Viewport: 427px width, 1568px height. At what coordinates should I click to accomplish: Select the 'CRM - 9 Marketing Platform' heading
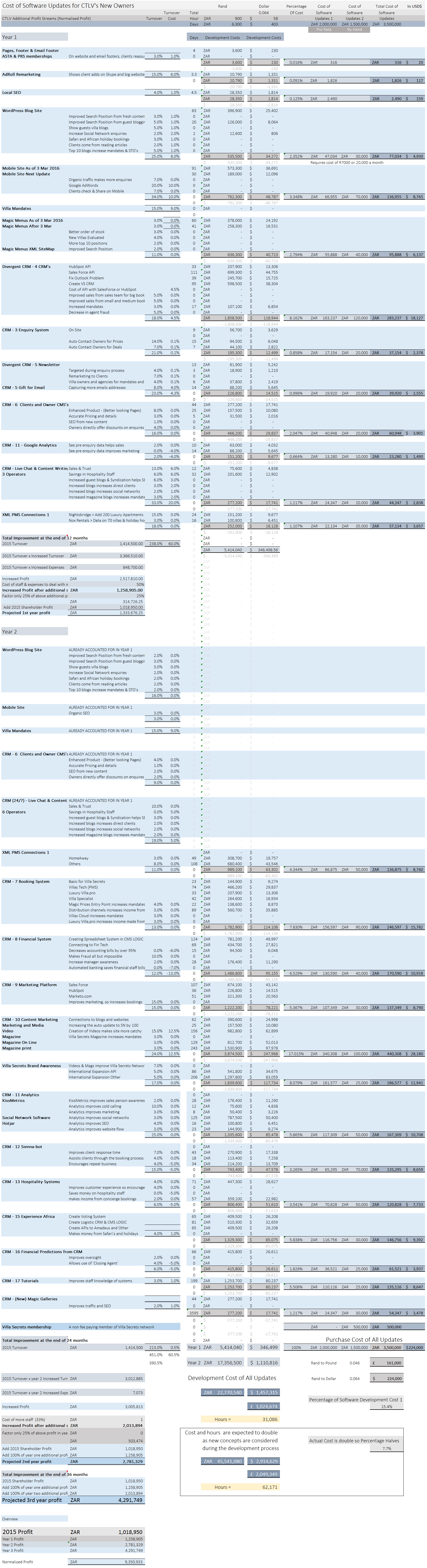[29, 985]
